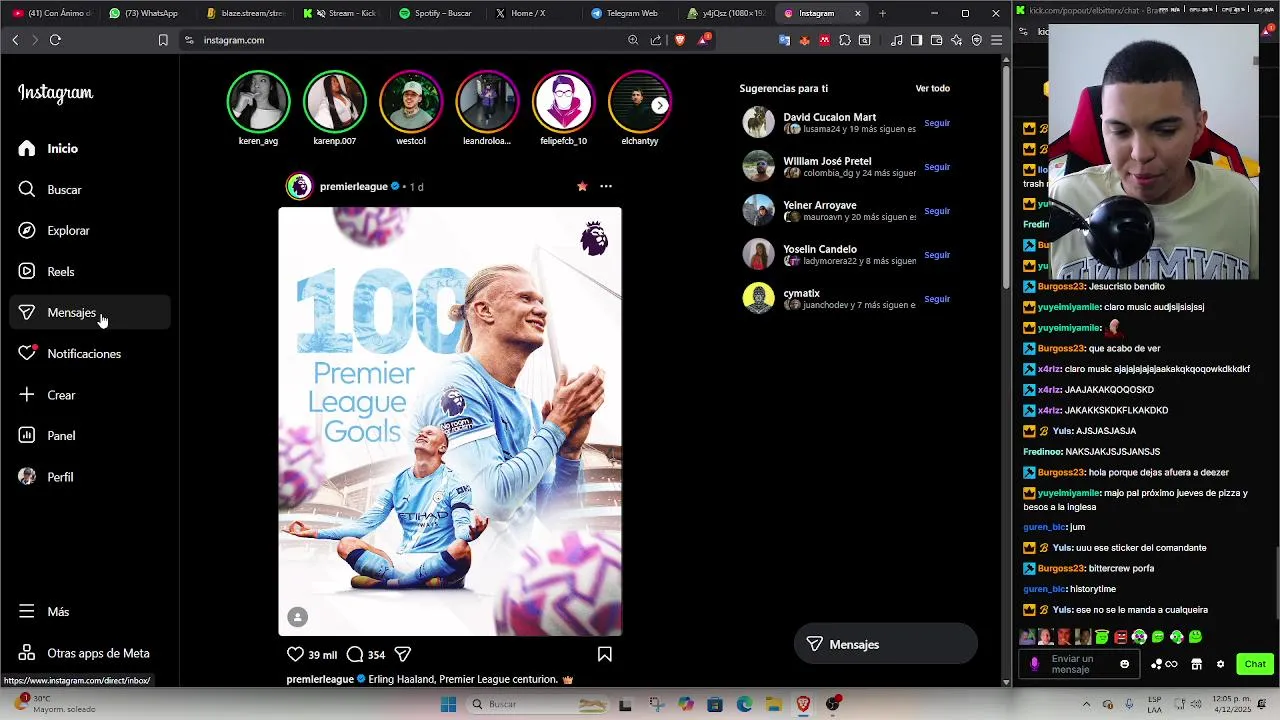View leandroloa's story
Viewport: 1280px width, 720px height.
[x=487, y=108]
